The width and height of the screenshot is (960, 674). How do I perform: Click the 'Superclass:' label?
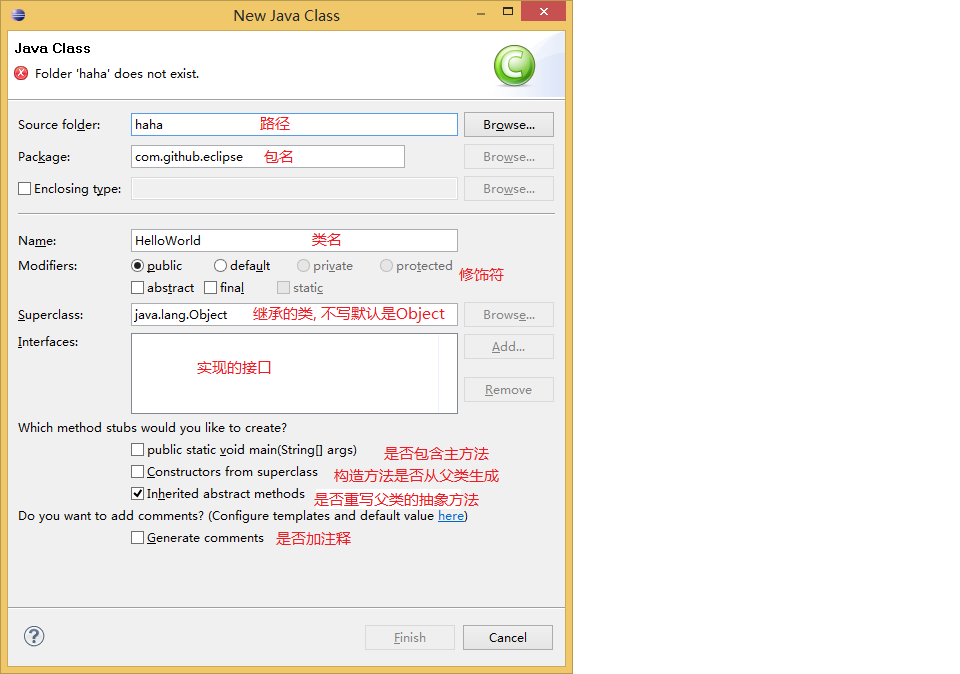[51, 315]
